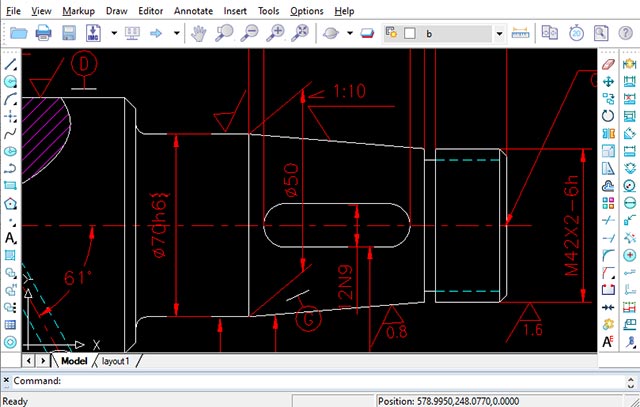
Task: Select the Line draw tool
Action: coord(10,64)
